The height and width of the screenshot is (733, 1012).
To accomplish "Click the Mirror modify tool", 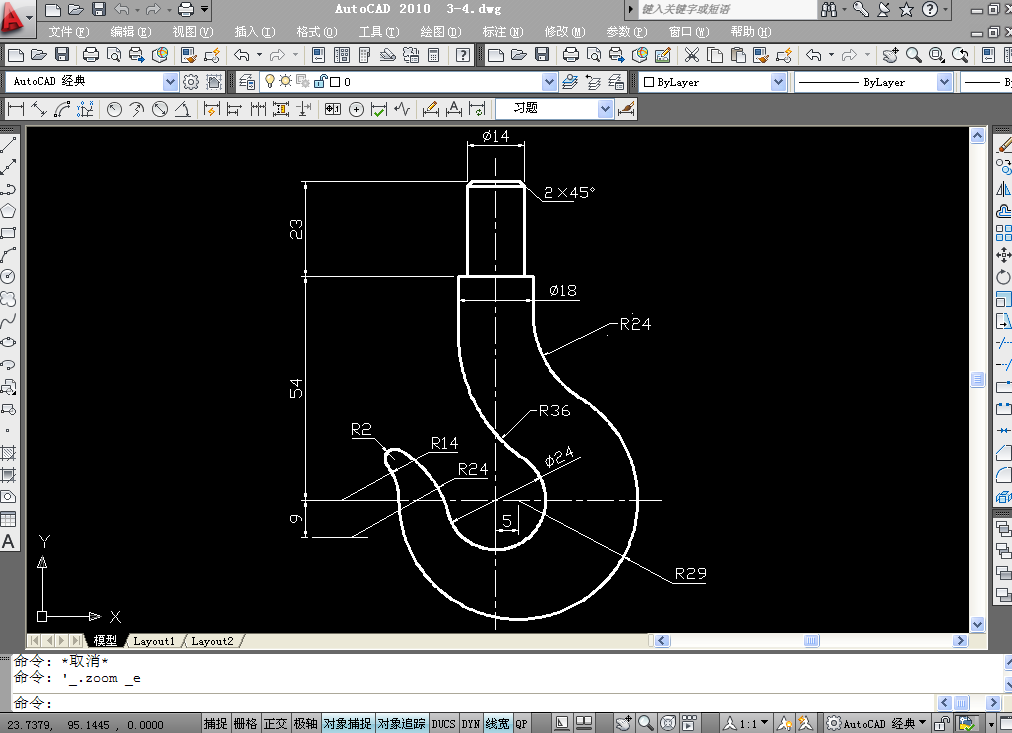I will pos(1003,189).
